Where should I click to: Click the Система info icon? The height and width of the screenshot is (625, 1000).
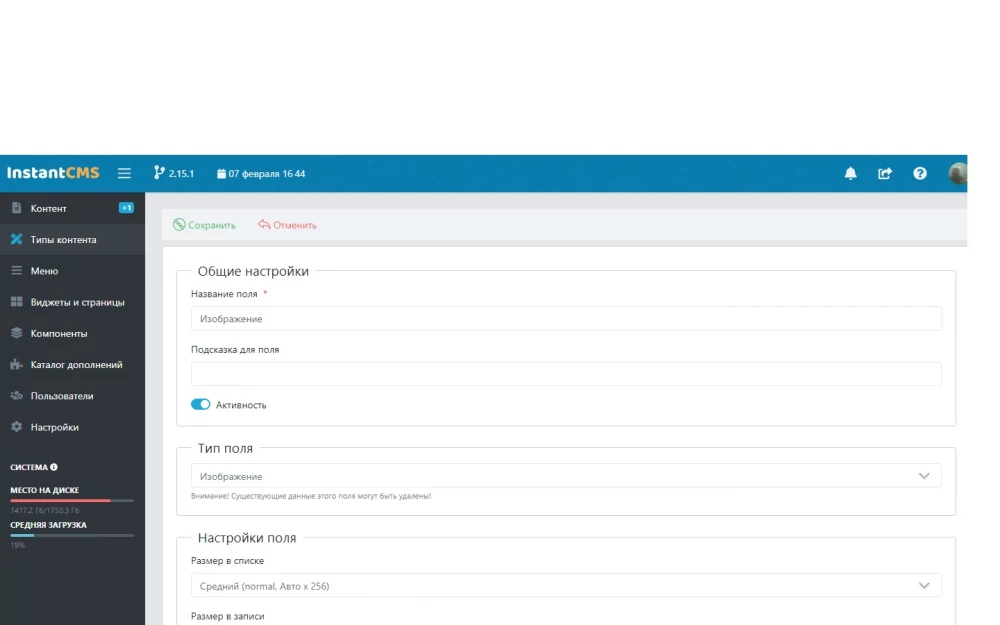coord(54,467)
